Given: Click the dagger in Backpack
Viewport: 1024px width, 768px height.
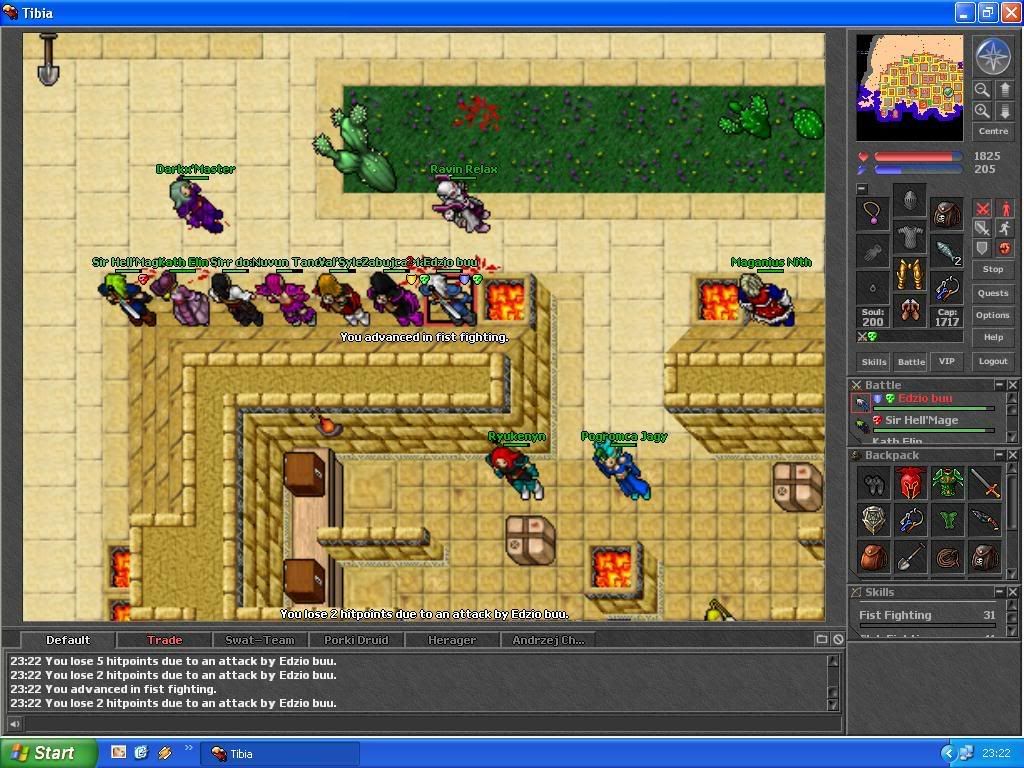Looking at the screenshot, I should point(985,520).
